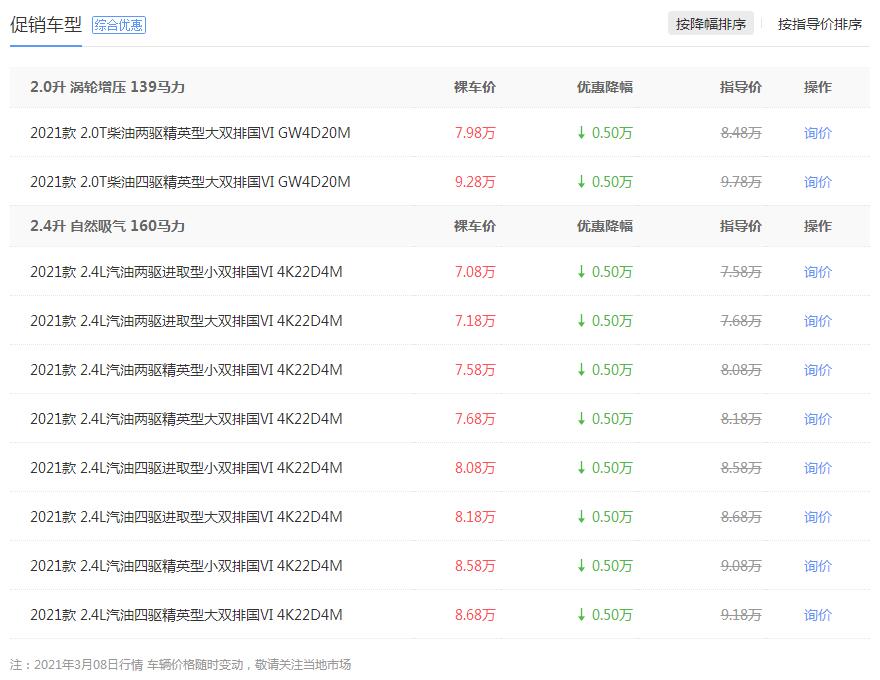Click 询价 for 2.4L汽油四驱精英型小双排
Screen dimensions: 880x680
[x=817, y=566]
